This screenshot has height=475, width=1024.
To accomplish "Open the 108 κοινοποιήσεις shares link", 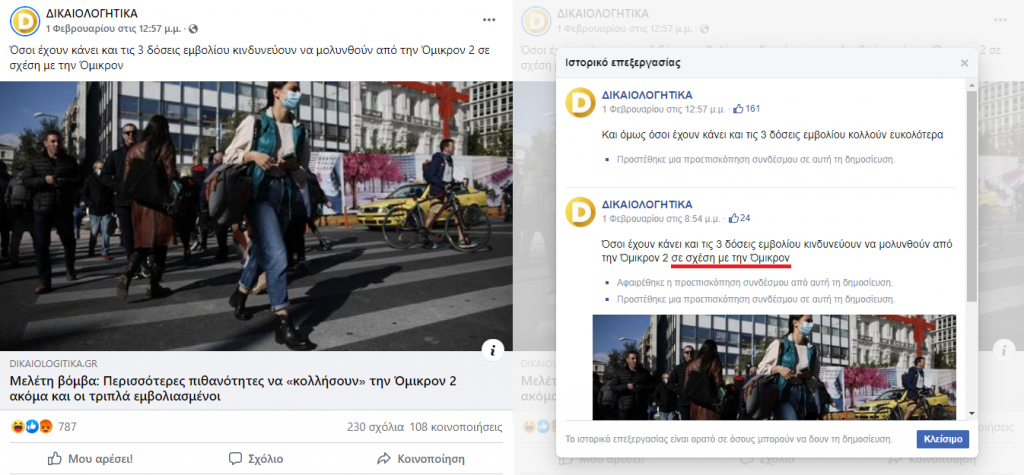I will (x=456, y=427).
